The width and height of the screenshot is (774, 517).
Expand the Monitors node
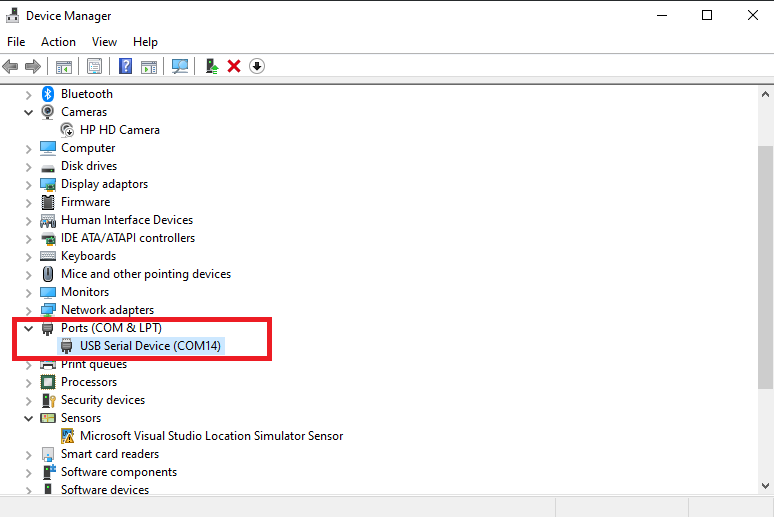point(29,292)
